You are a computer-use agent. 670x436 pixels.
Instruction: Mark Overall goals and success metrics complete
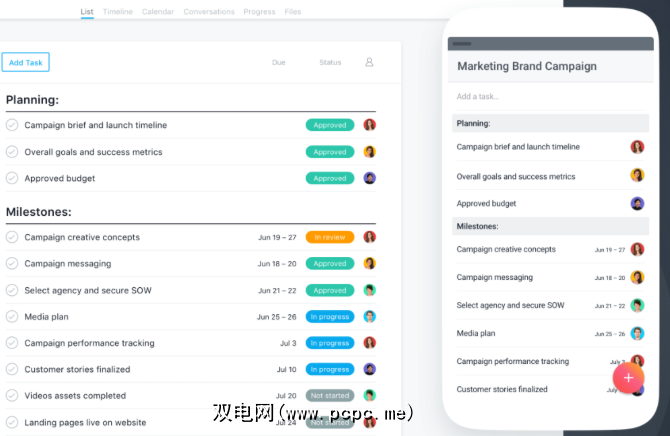click(12, 152)
